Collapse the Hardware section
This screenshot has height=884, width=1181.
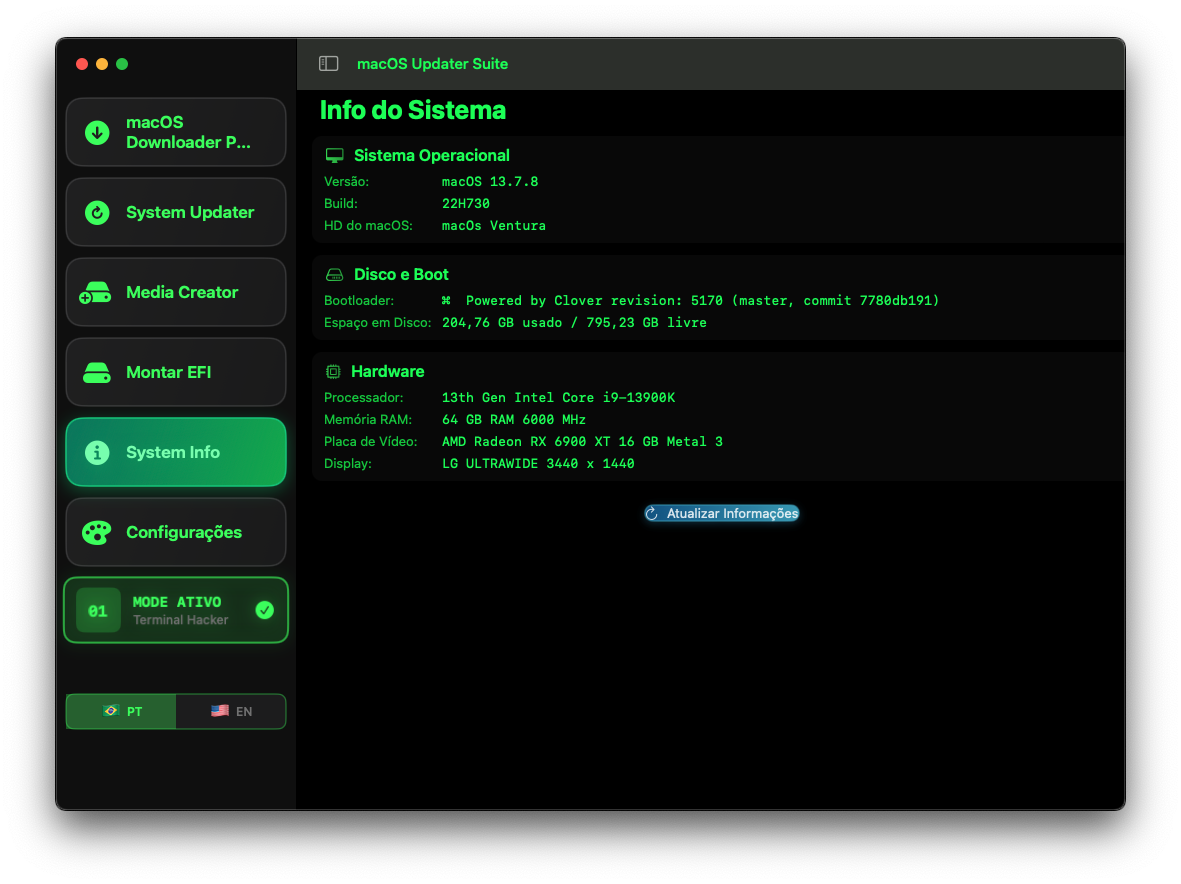(388, 371)
